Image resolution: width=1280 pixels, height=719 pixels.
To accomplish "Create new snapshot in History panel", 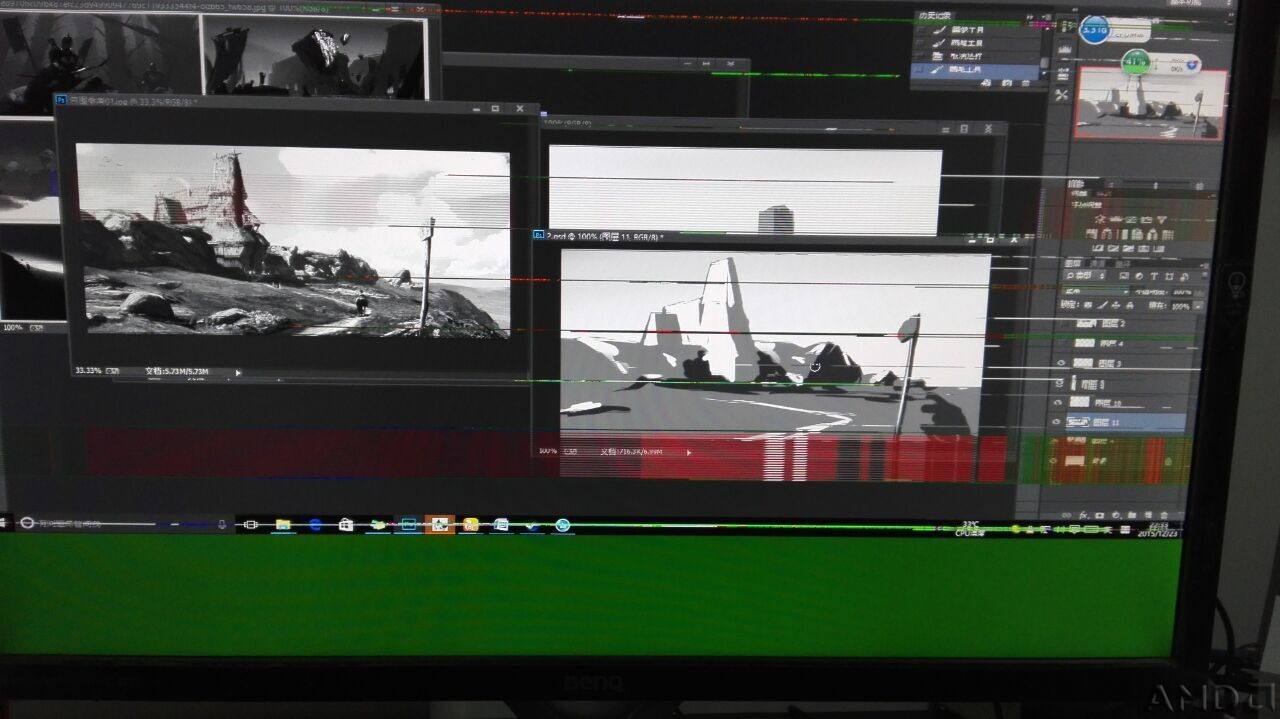I will [x=1006, y=83].
